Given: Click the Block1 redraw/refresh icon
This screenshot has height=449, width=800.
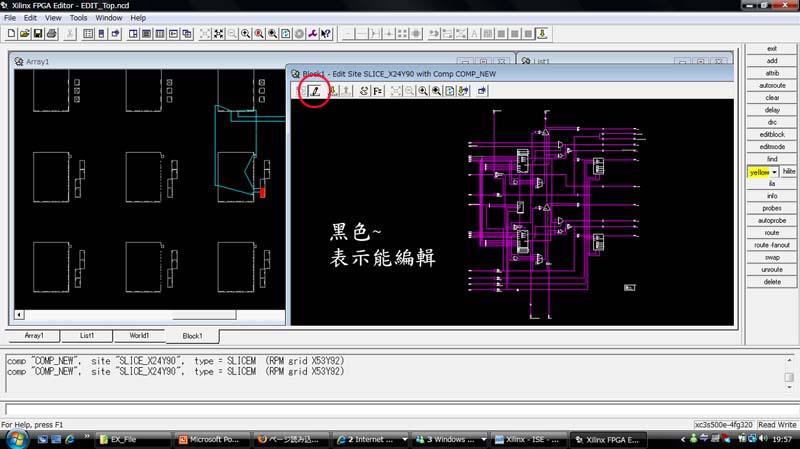Looking at the screenshot, I should click(x=449, y=91).
